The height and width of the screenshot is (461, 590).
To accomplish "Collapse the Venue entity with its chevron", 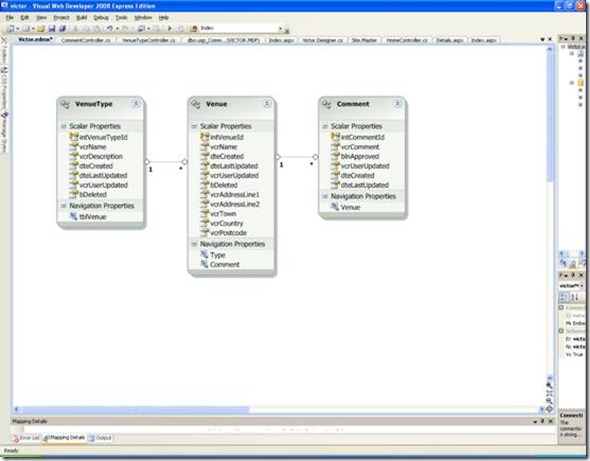I will 267,103.
